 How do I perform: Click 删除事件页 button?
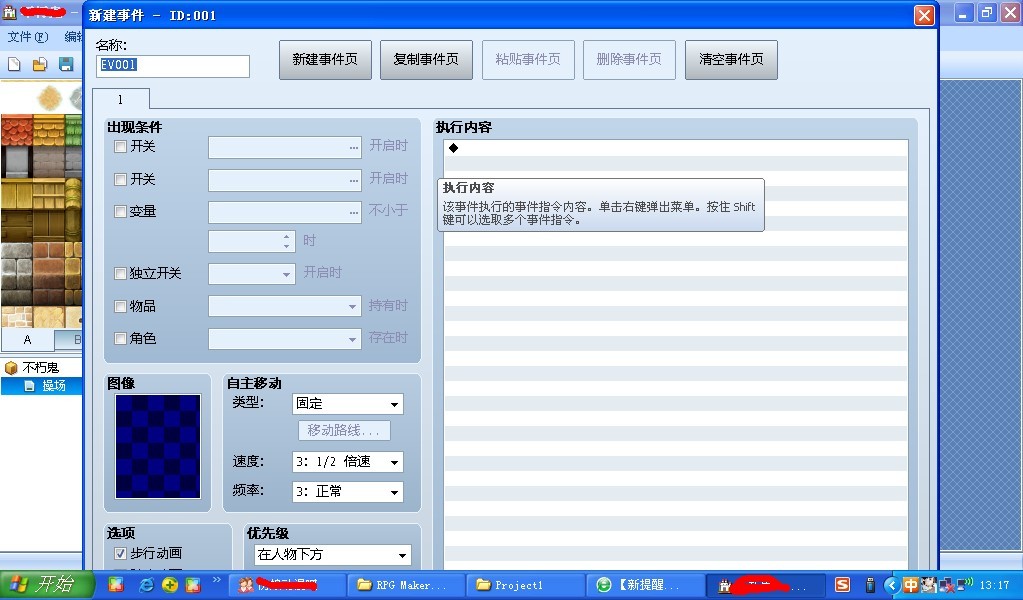pyautogui.click(x=630, y=59)
